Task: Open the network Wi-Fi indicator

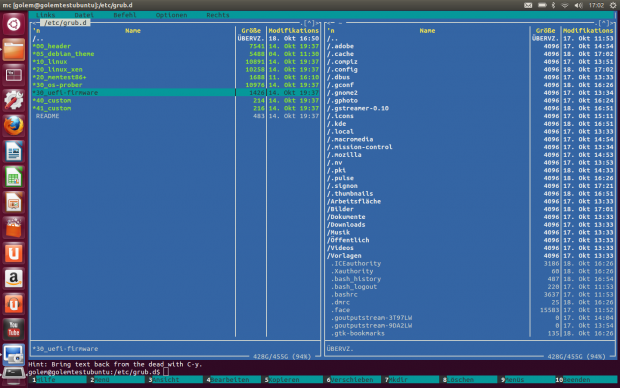Action: pos(565,5)
